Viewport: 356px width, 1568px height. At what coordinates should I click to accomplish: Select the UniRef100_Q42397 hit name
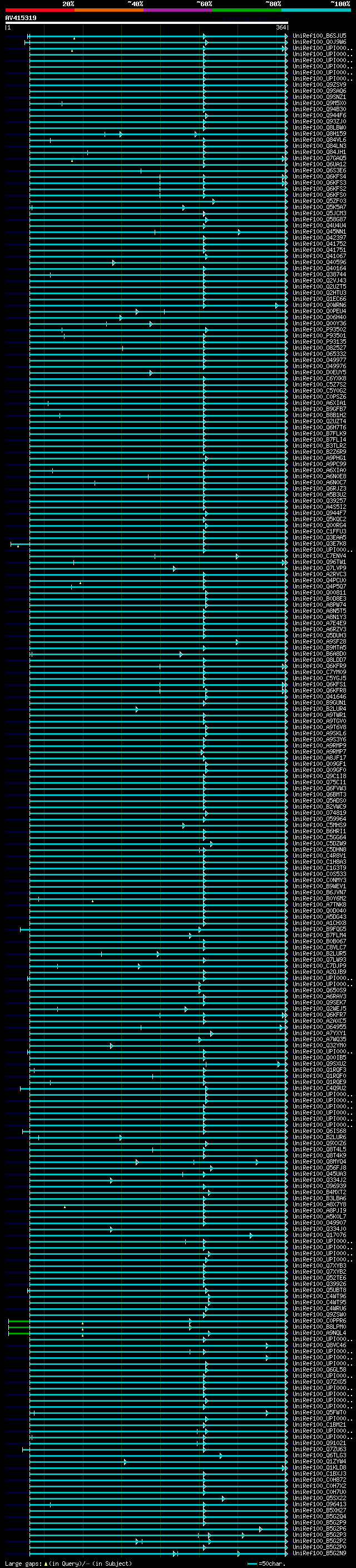[x=319, y=238]
